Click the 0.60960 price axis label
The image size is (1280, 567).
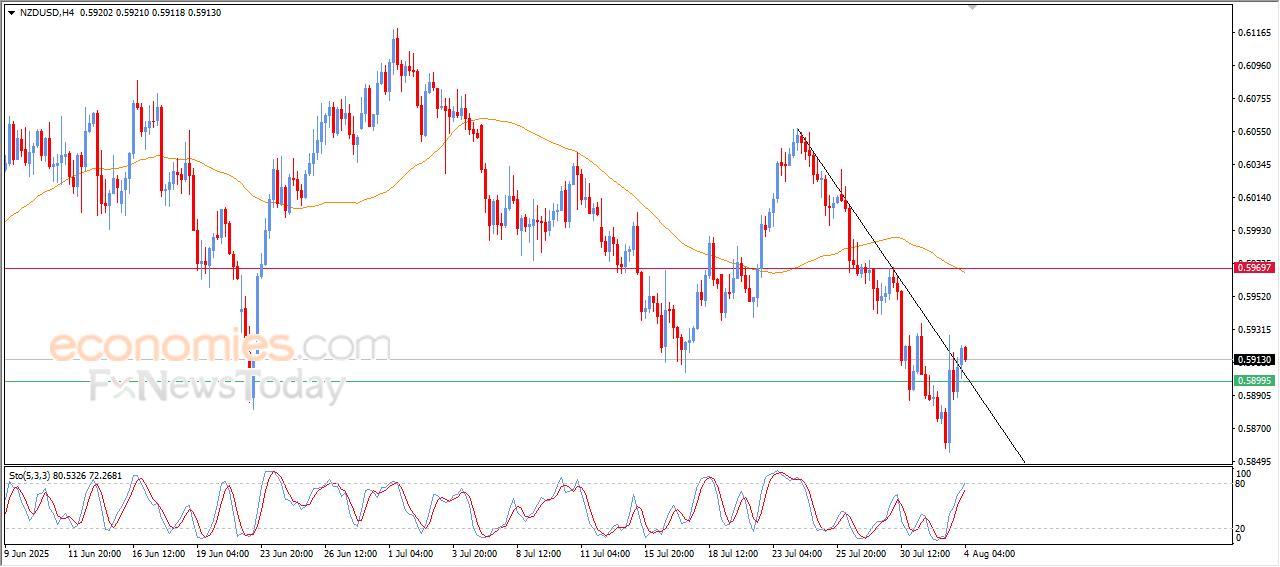click(x=1254, y=66)
